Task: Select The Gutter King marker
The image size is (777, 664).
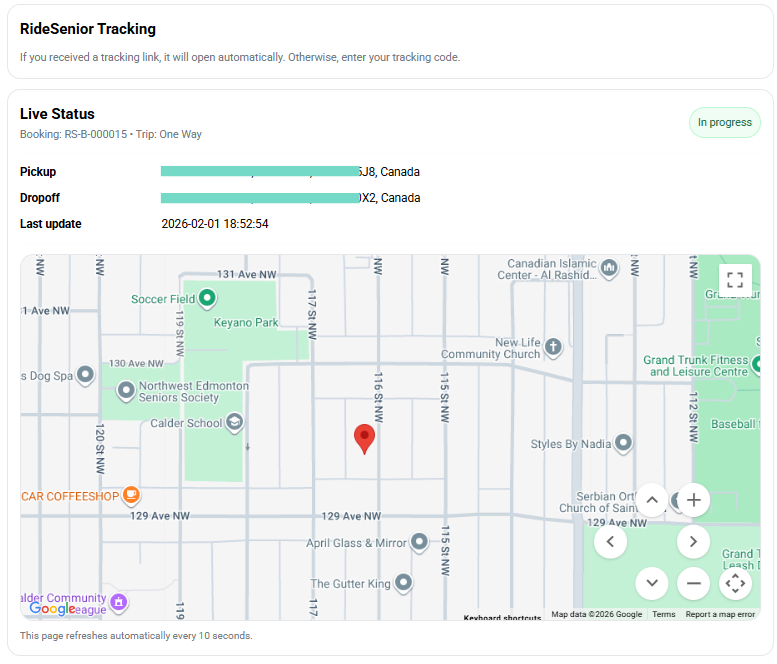Action: click(403, 582)
